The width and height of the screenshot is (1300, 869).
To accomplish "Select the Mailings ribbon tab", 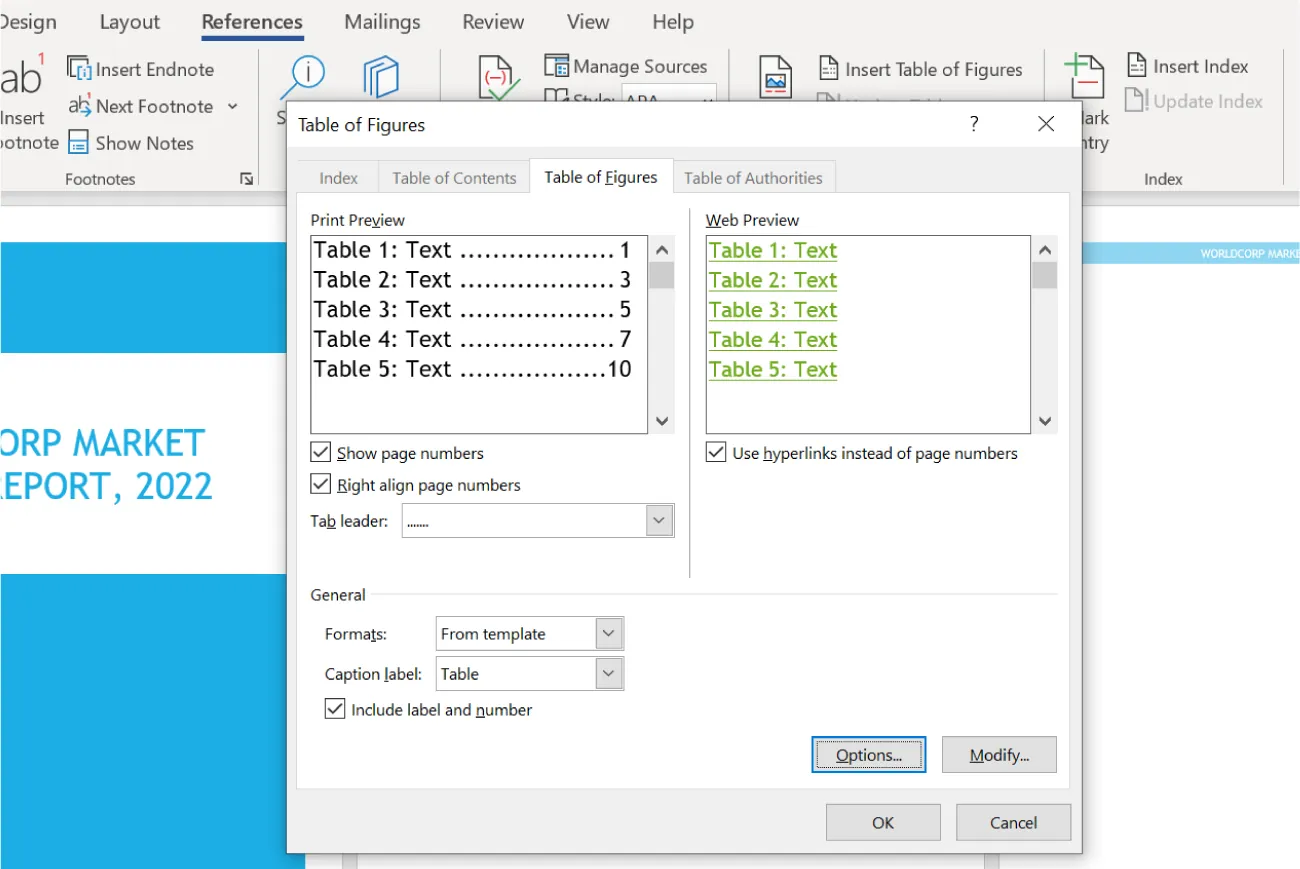I will pyautogui.click(x=381, y=21).
